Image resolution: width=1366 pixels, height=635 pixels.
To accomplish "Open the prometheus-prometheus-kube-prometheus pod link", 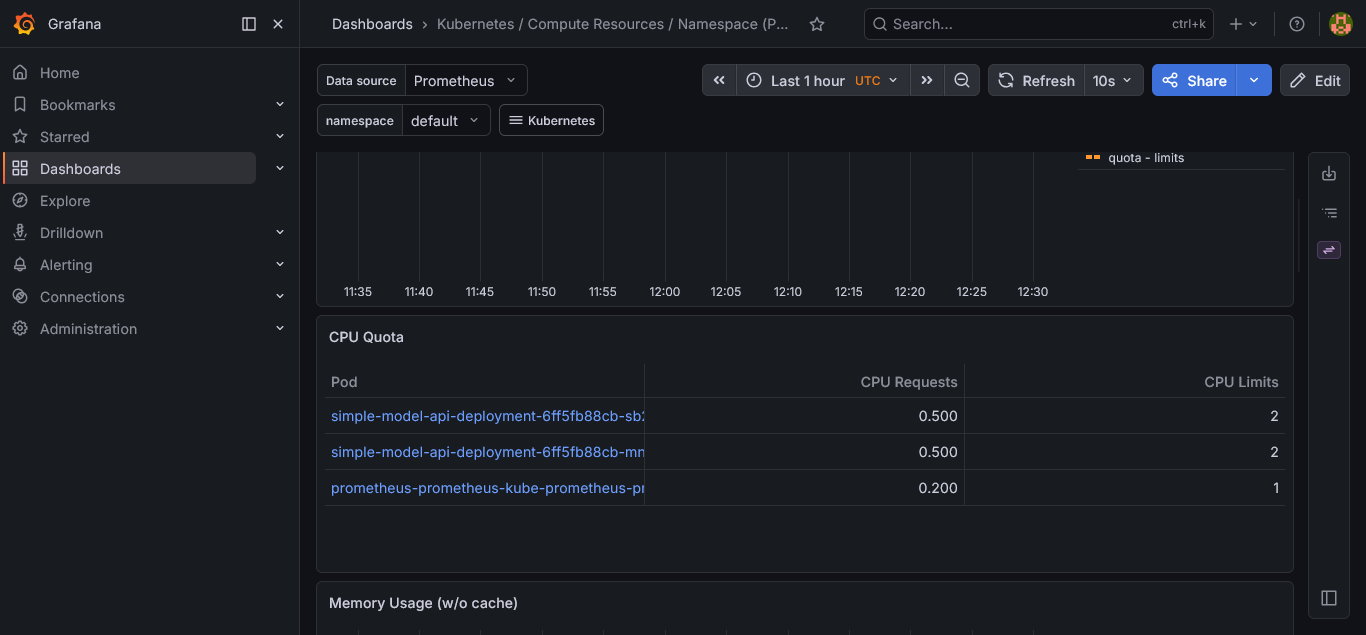I will coord(487,488).
